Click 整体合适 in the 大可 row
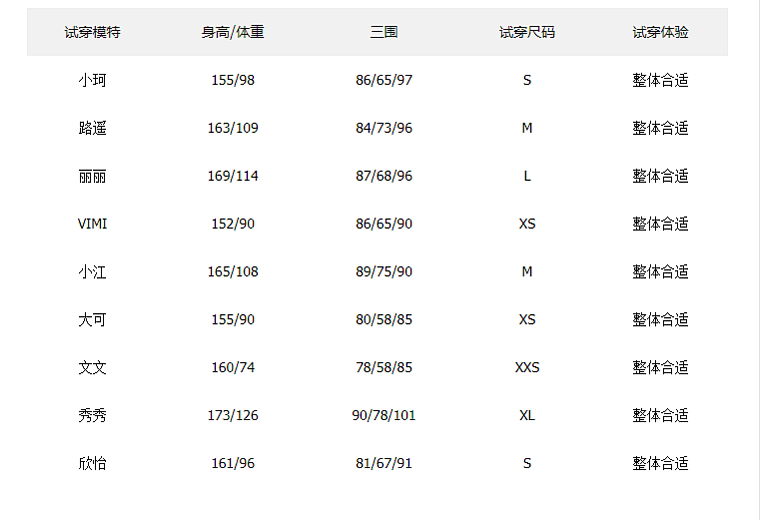 [x=660, y=320]
